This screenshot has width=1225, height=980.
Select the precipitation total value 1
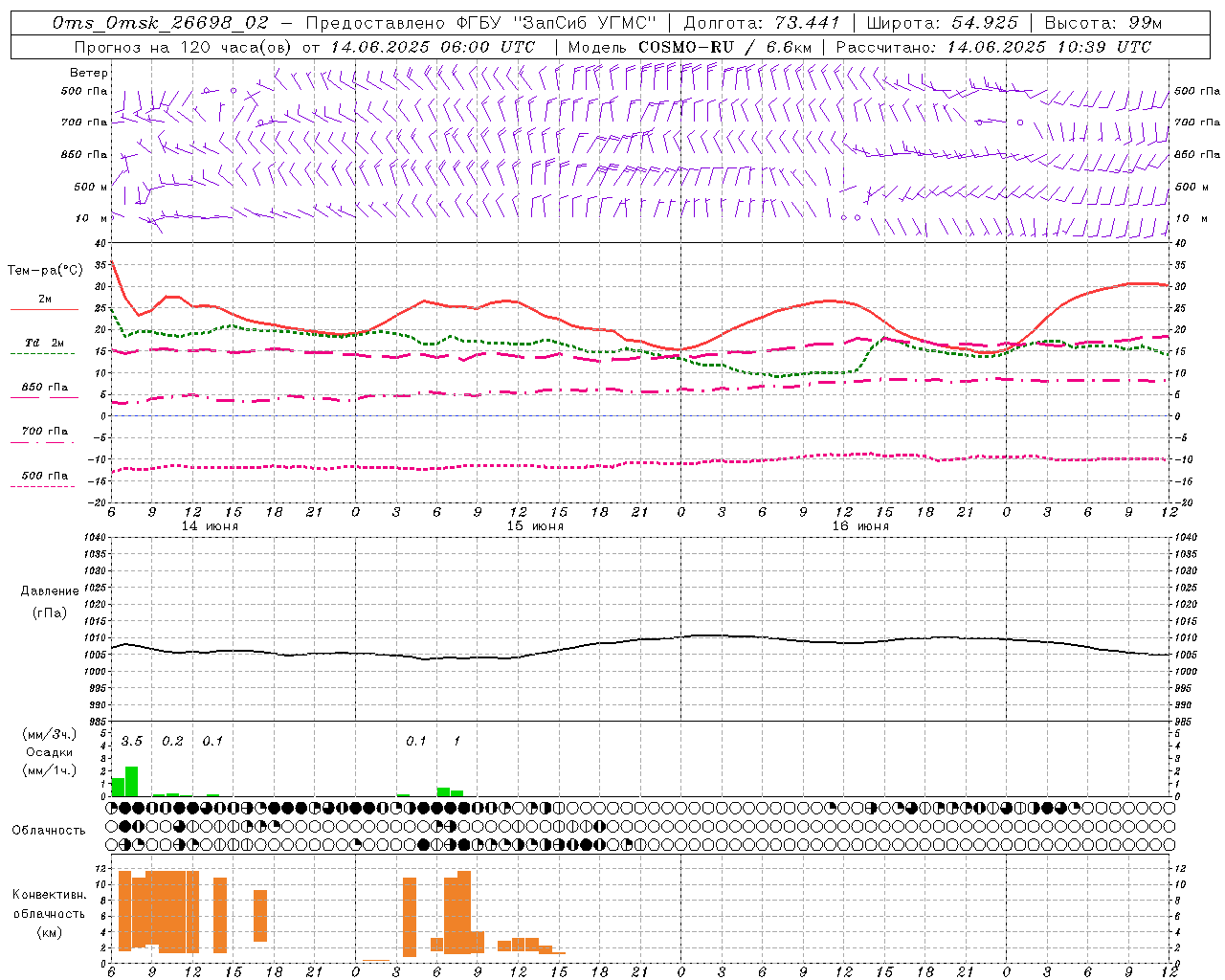point(457,742)
